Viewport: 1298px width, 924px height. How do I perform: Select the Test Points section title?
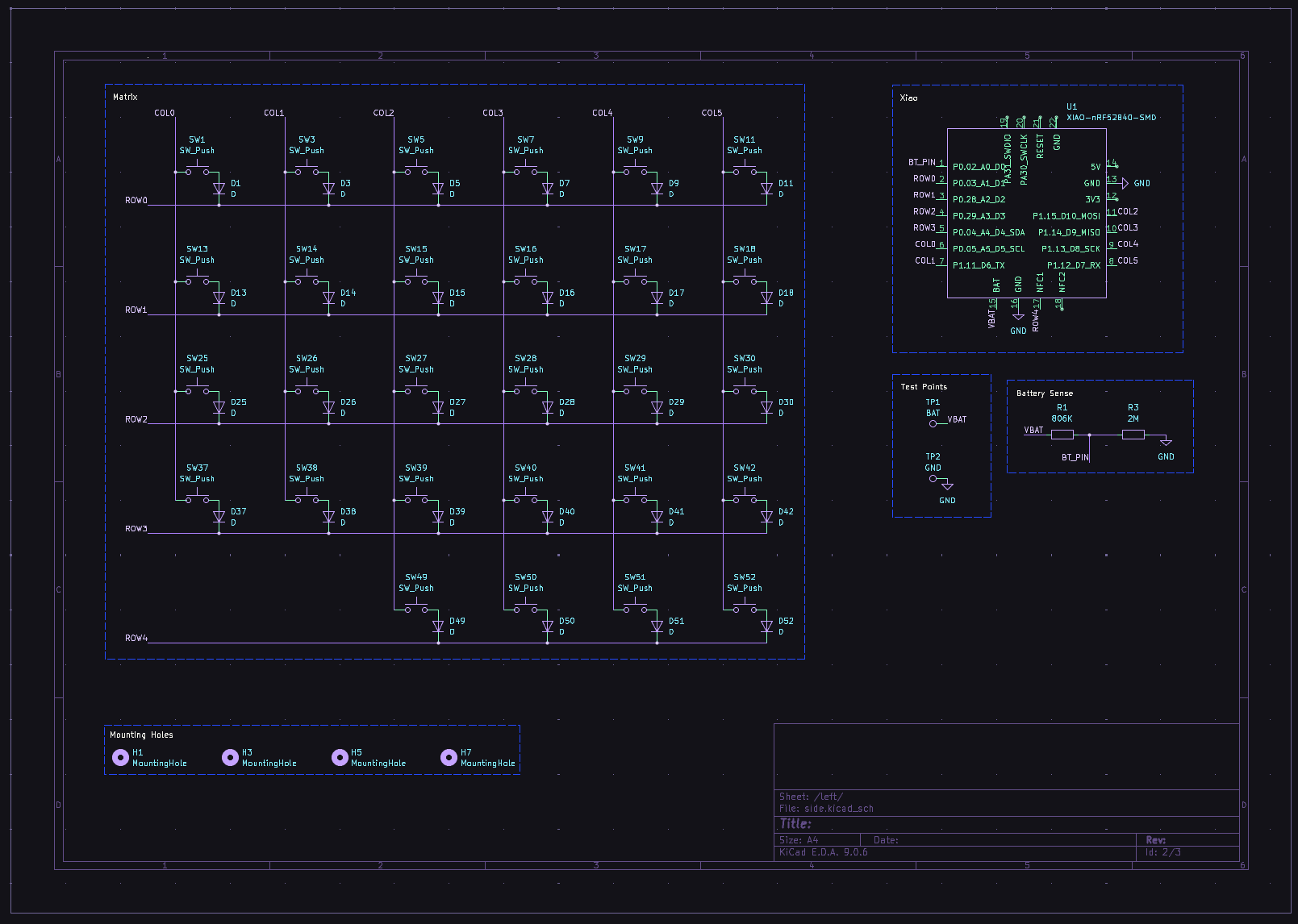tap(924, 387)
